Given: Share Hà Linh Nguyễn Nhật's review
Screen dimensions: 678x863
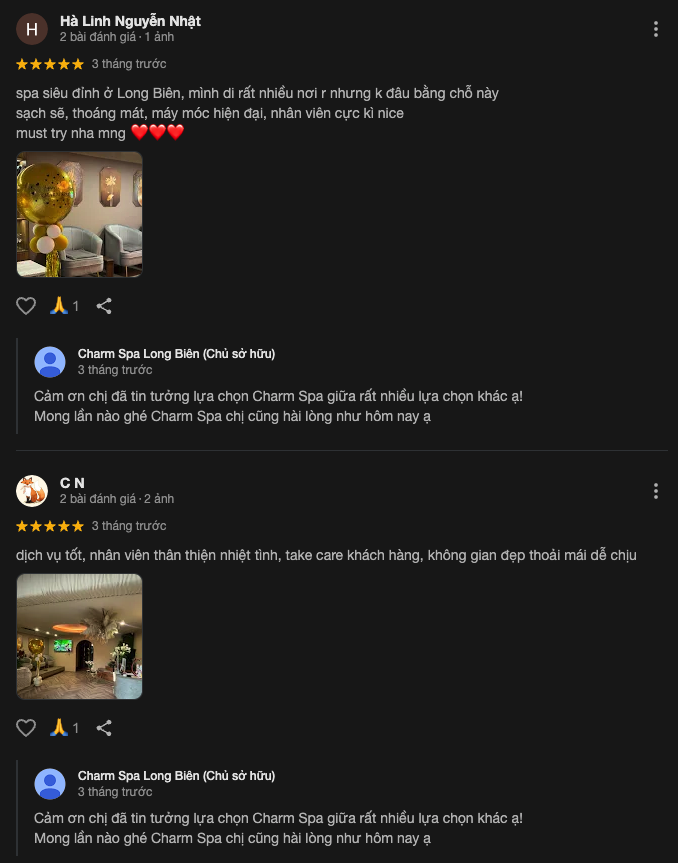Looking at the screenshot, I should pos(104,306).
